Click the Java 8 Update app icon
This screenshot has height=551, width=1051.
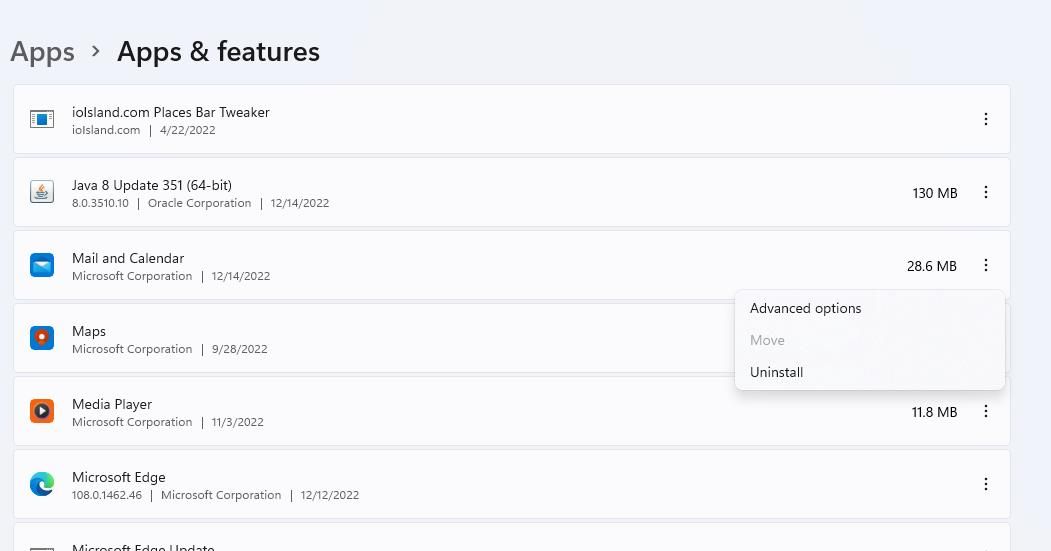(x=42, y=192)
